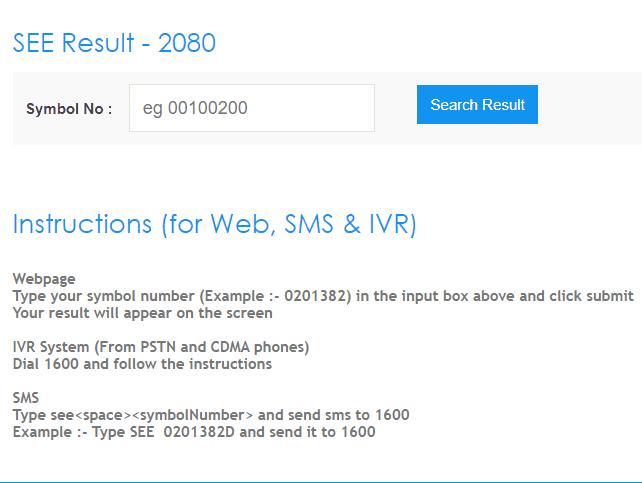Click the standalone SMS subheading
This screenshot has height=483, width=642.
pos(27,398)
